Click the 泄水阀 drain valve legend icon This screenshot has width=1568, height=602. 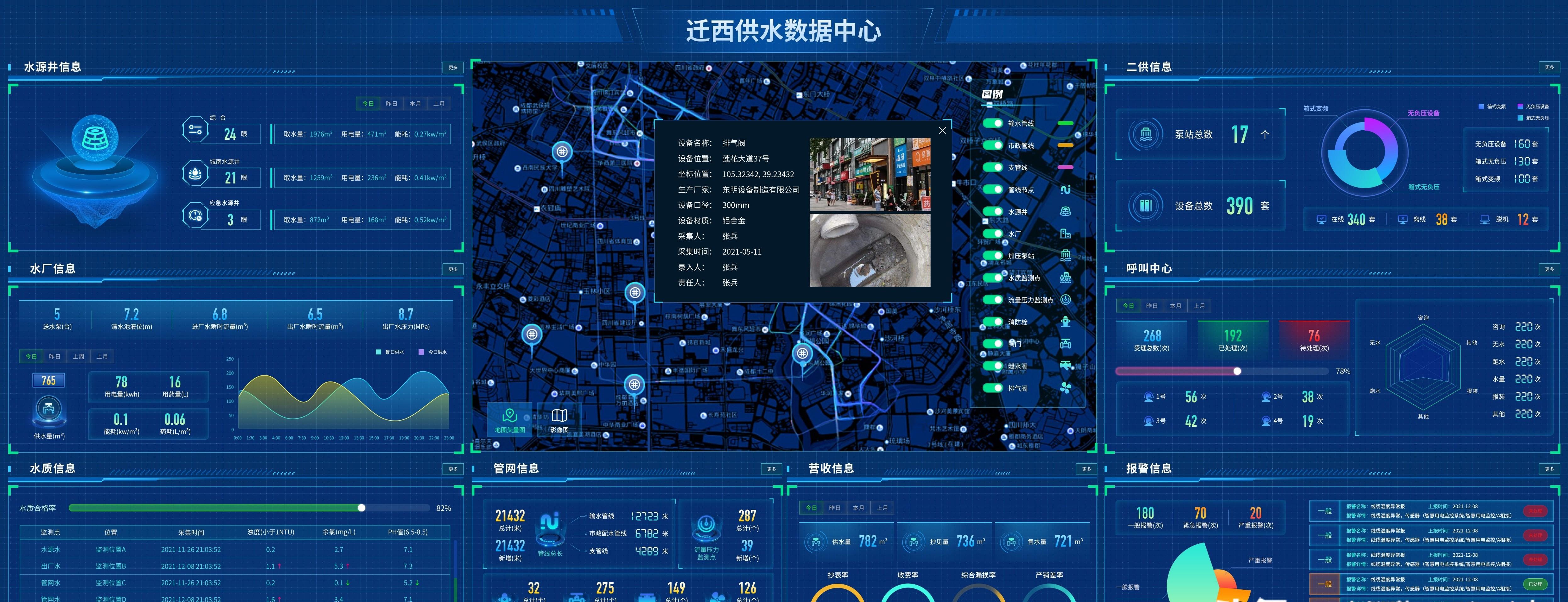coord(1066,366)
